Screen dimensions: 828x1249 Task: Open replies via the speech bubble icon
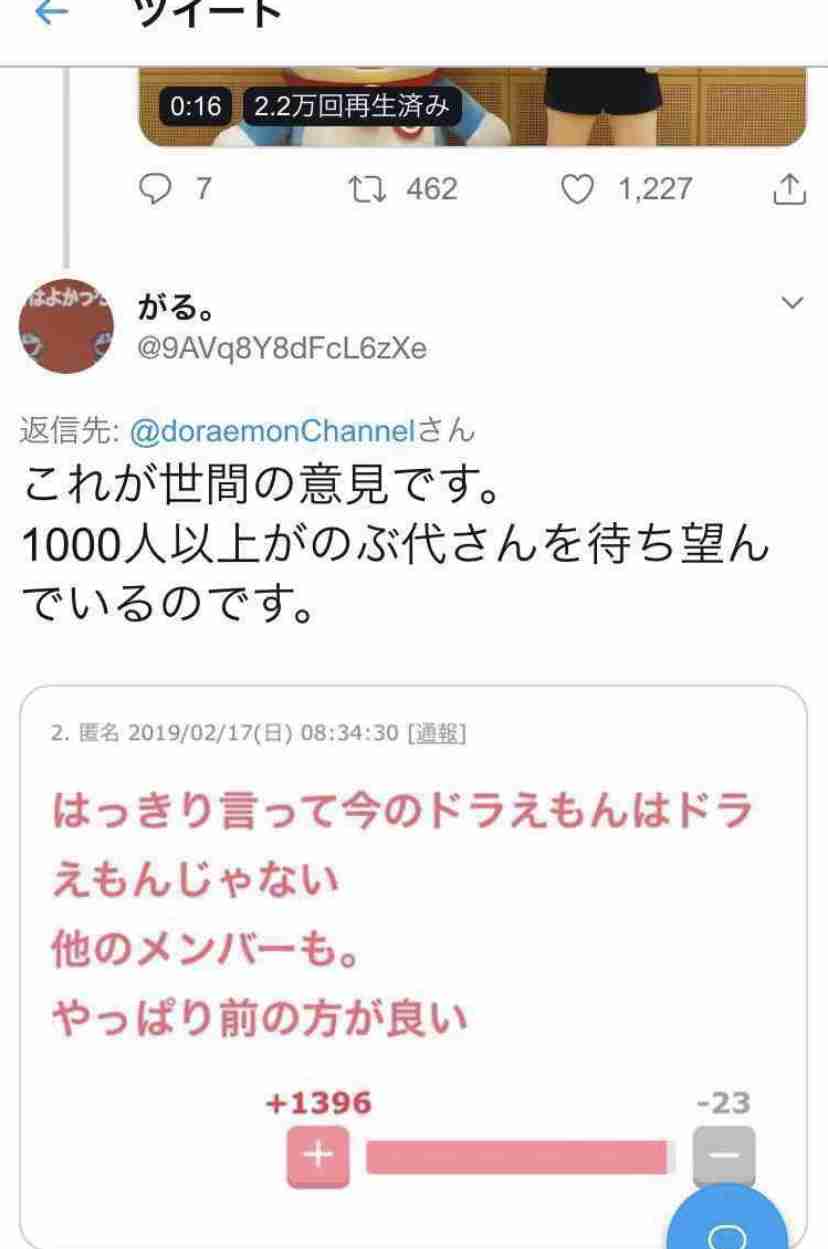[153, 189]
